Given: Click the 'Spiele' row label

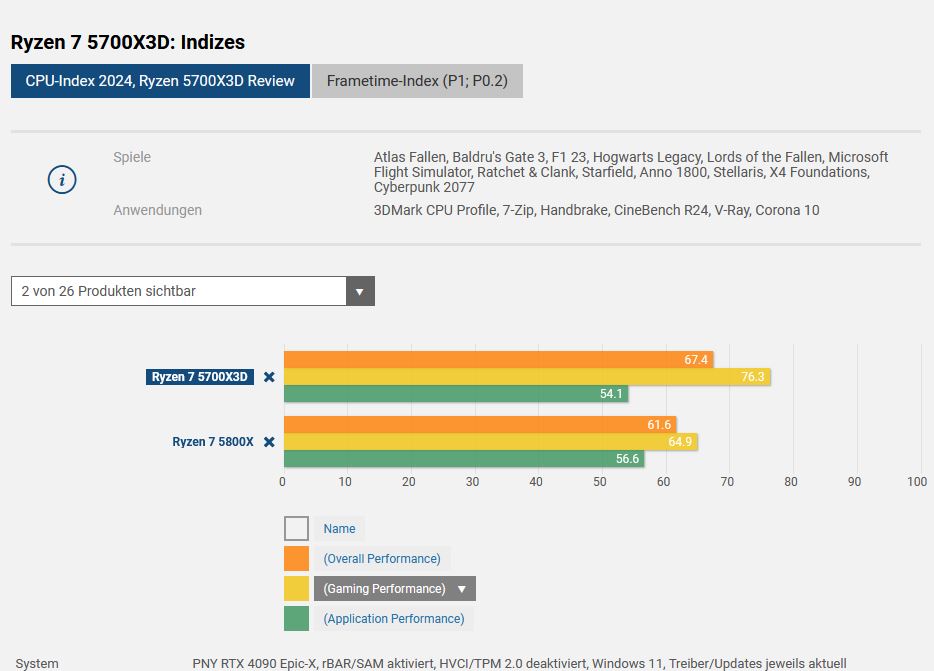Looking at the screenshot, I should click(x=132, y=157).
